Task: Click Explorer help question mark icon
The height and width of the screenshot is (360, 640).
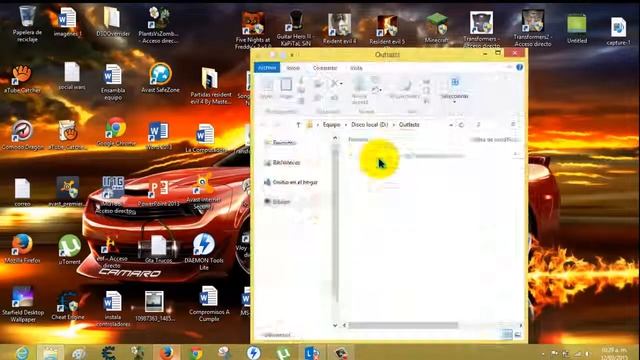Action: [x=519, y=67]
